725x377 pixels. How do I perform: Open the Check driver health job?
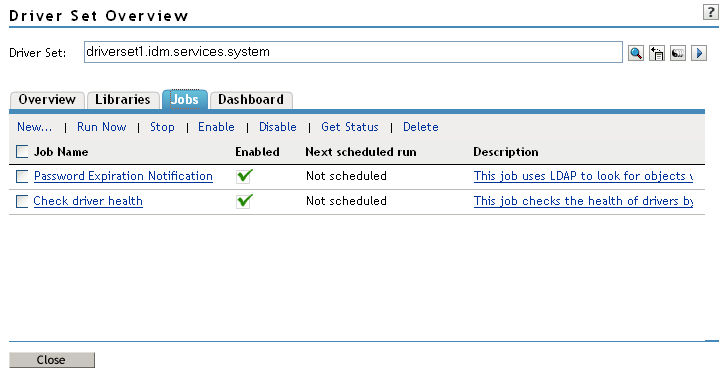click(x=88, y=201)
